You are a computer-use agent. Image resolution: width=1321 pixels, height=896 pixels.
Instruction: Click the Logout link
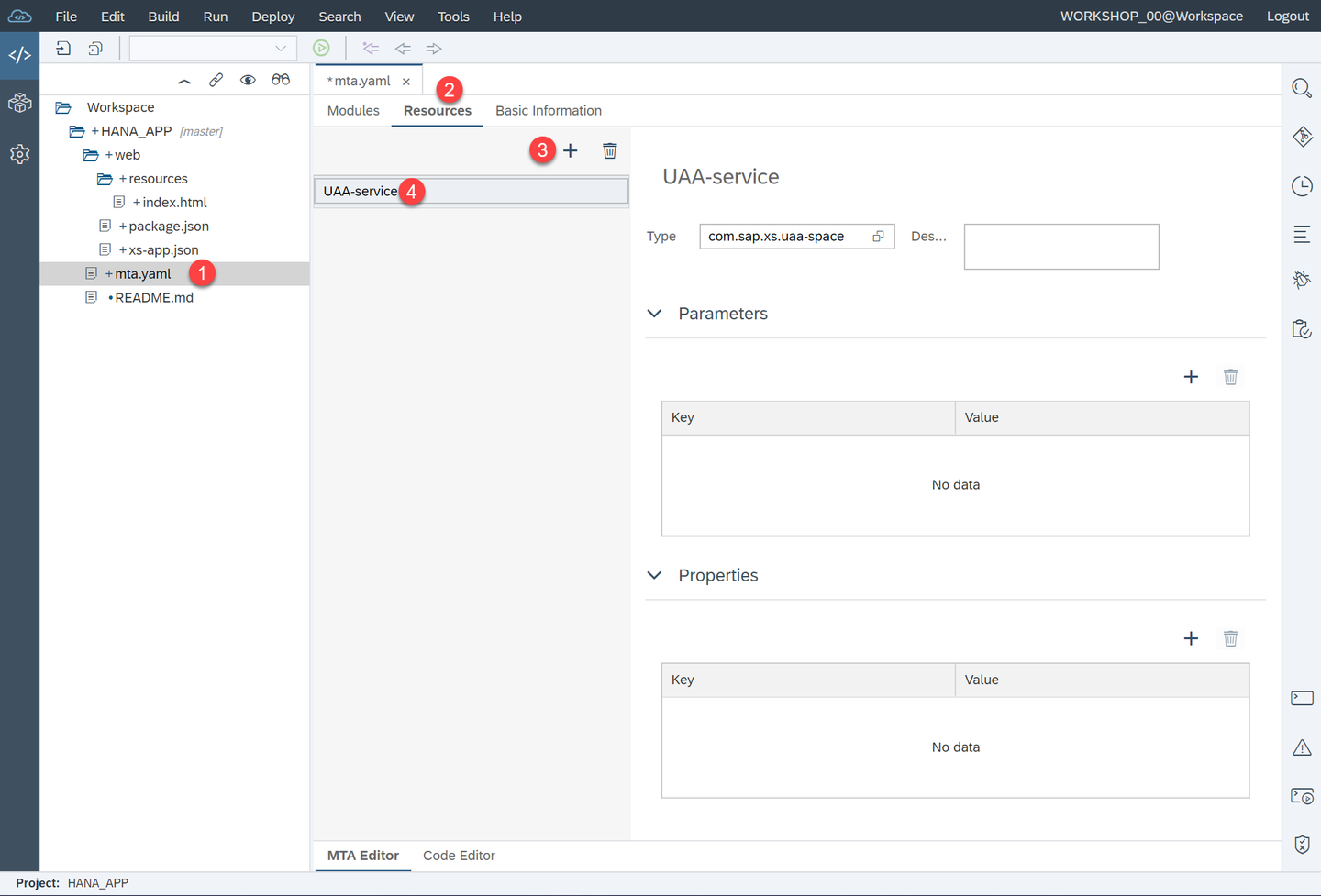[x=1288, y=17]
